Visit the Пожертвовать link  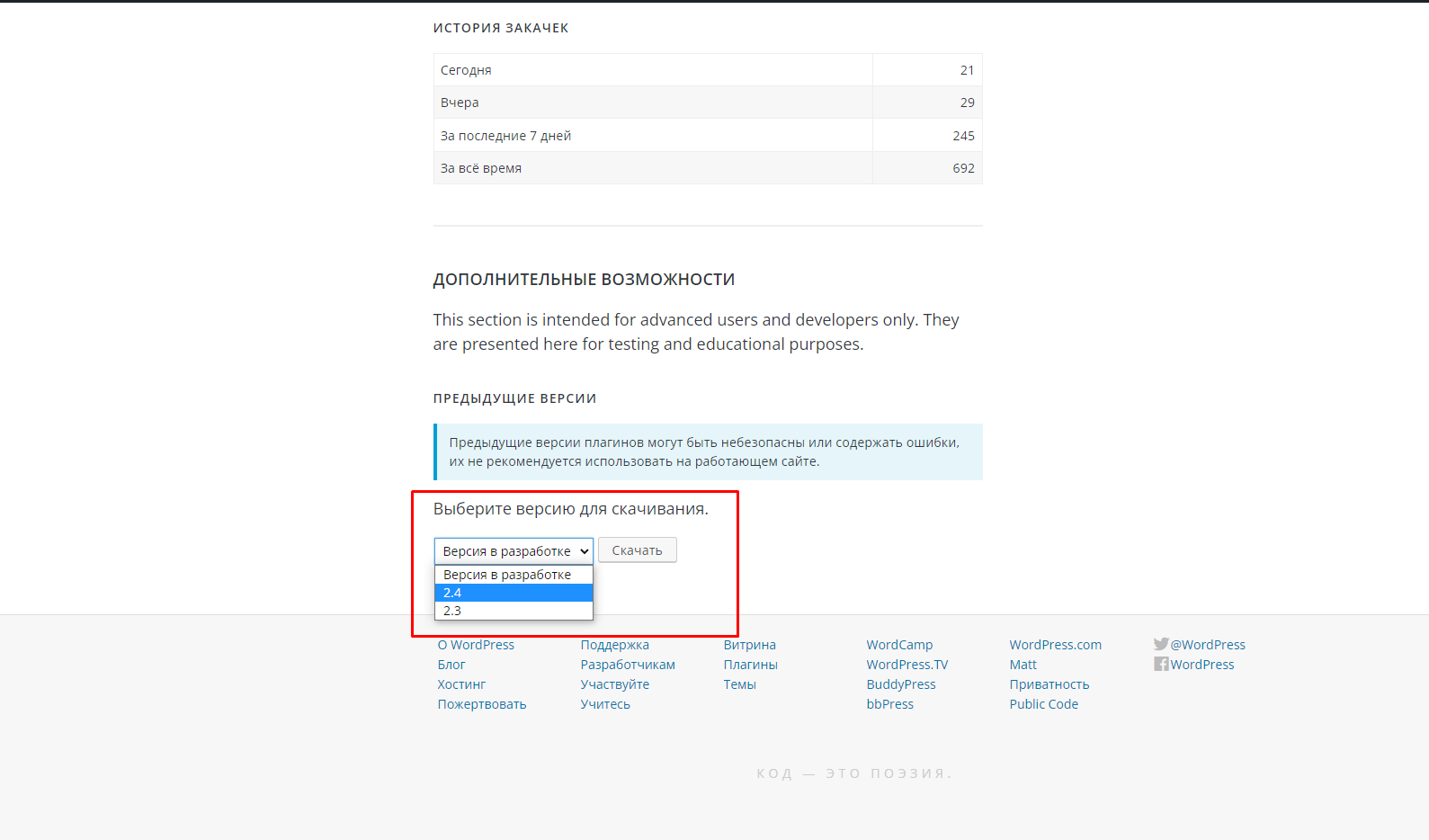(x=482, y=704)
